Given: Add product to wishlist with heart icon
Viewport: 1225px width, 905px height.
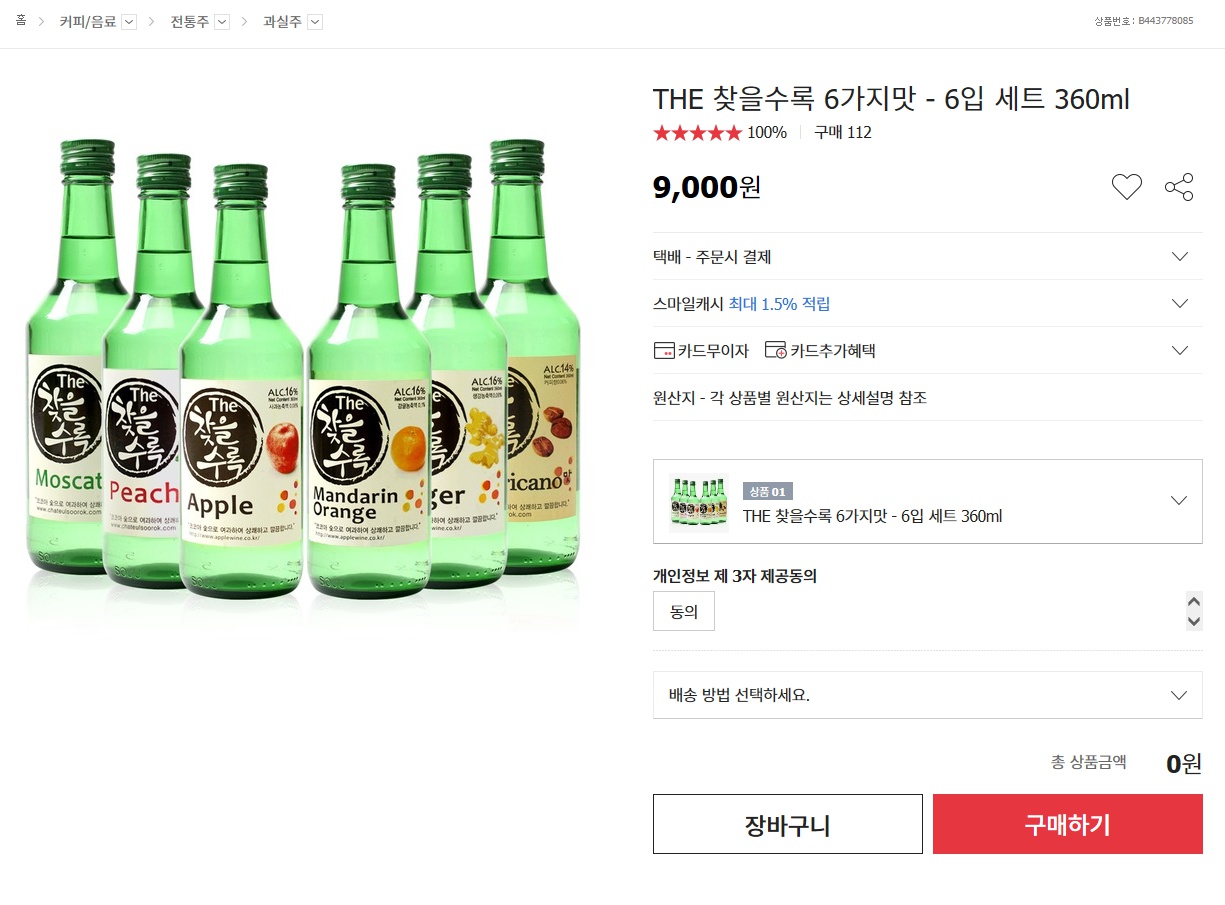Looking at the screenshot, I should click(x=1126, y=187).
